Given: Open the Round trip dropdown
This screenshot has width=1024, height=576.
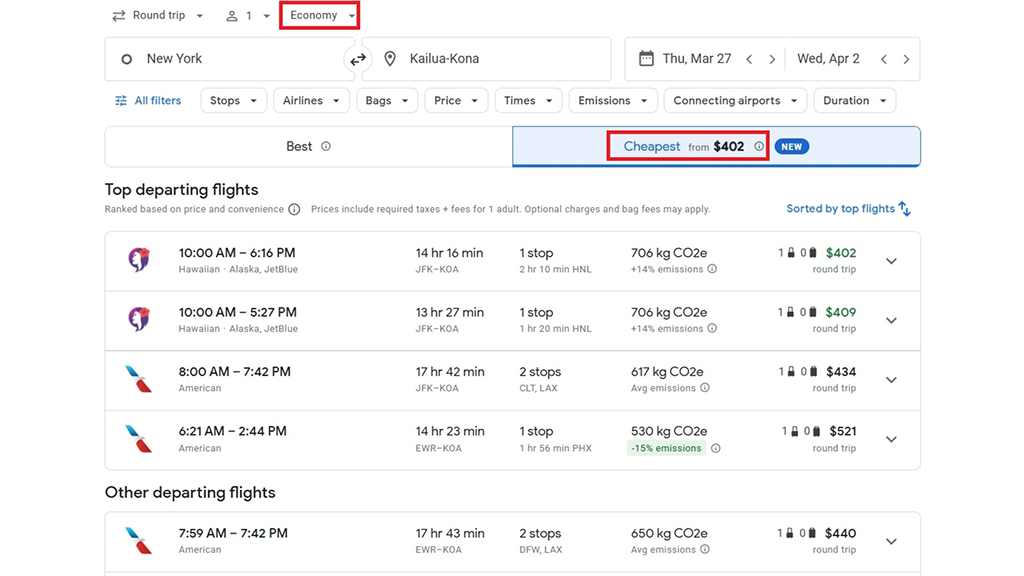Looking at the screenshot, I should click(x=158, y=16).
